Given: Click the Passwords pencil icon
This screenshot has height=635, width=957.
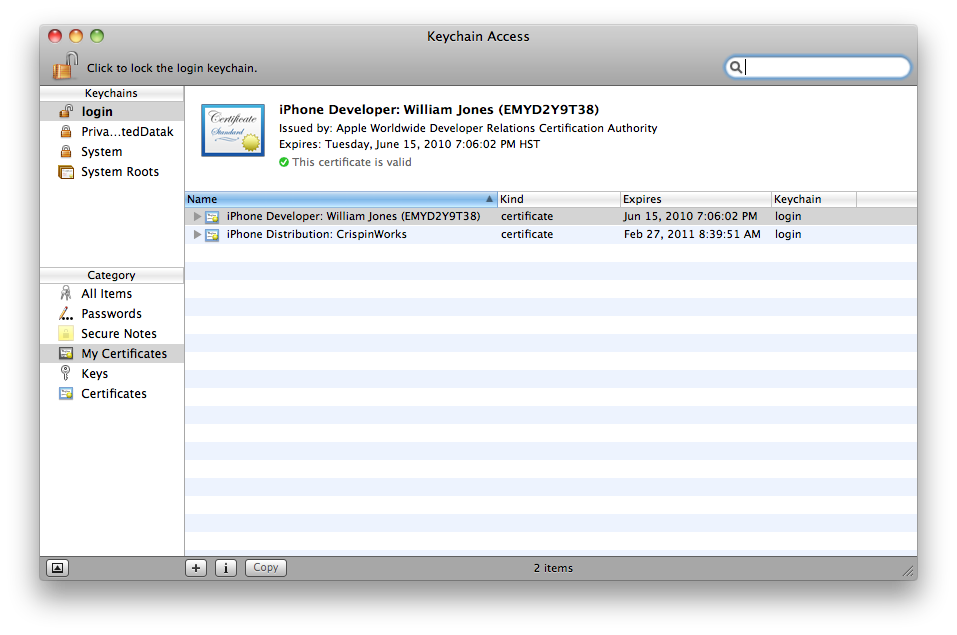Looking at the screenshot, I should [x=66, y=314].
